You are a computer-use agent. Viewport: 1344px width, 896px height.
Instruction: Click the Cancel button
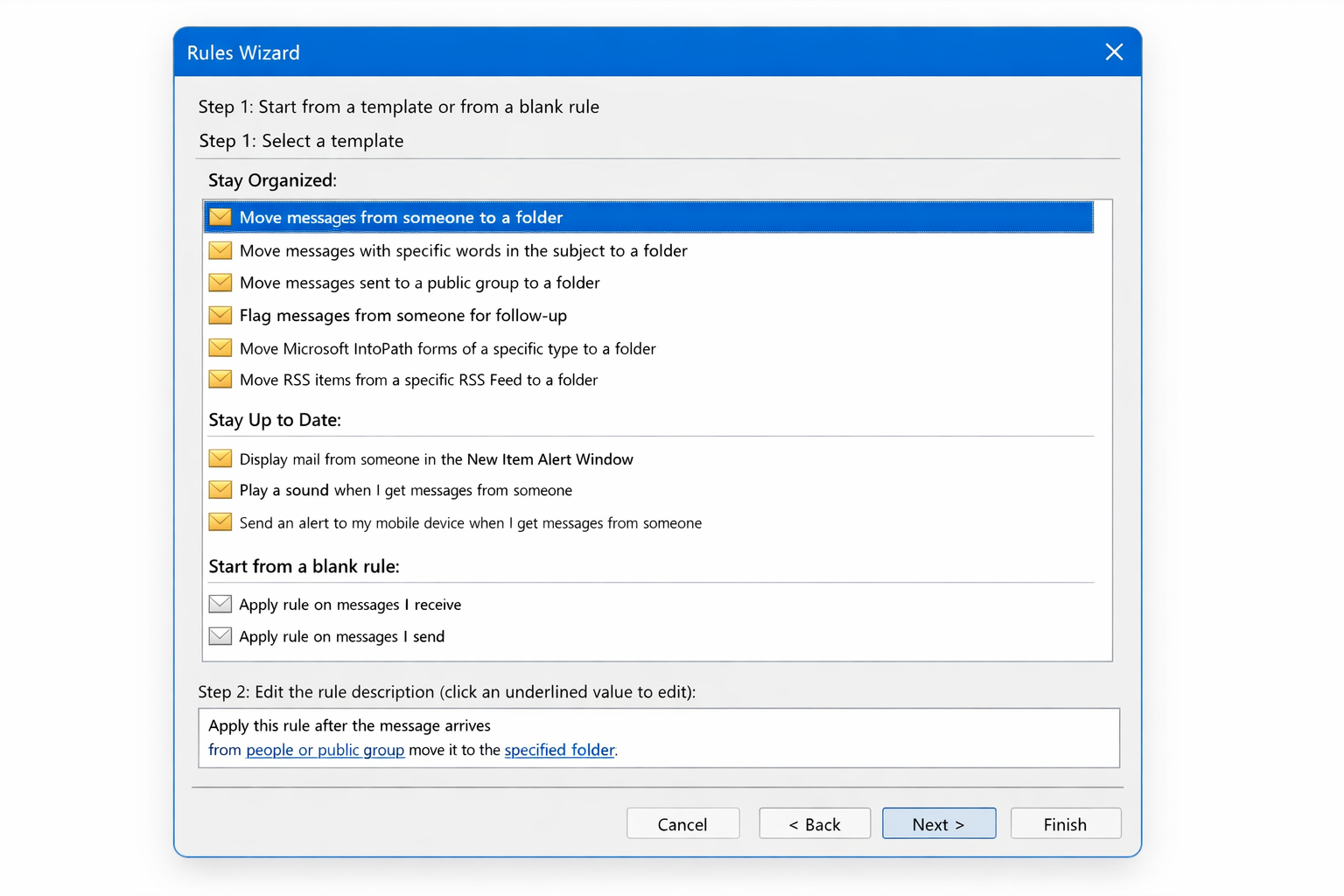point(682,823)
